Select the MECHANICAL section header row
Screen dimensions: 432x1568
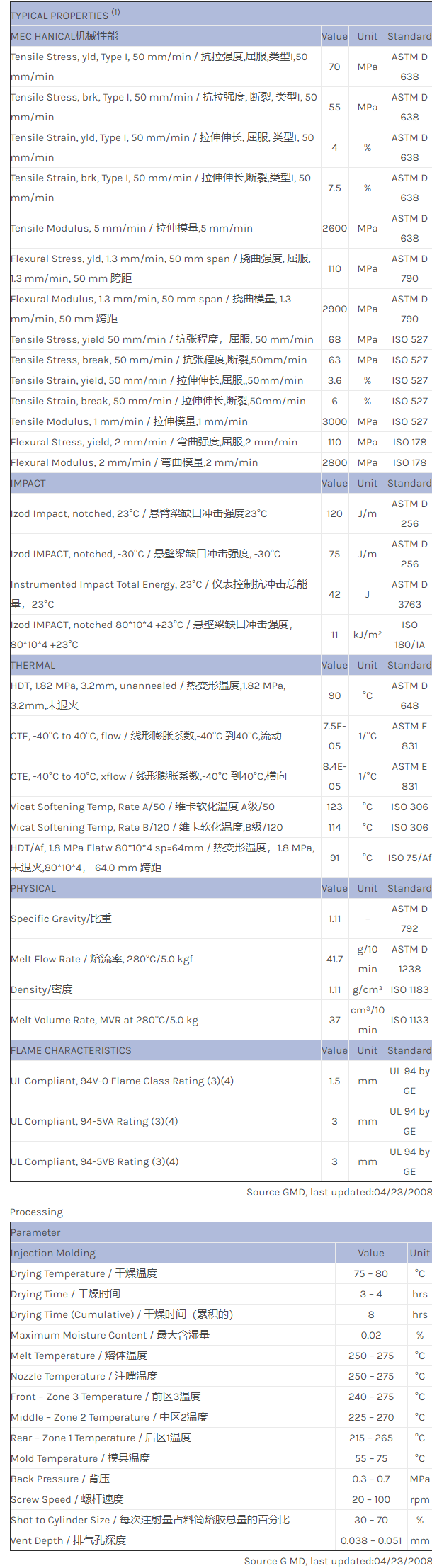click(x=64, y=36)
